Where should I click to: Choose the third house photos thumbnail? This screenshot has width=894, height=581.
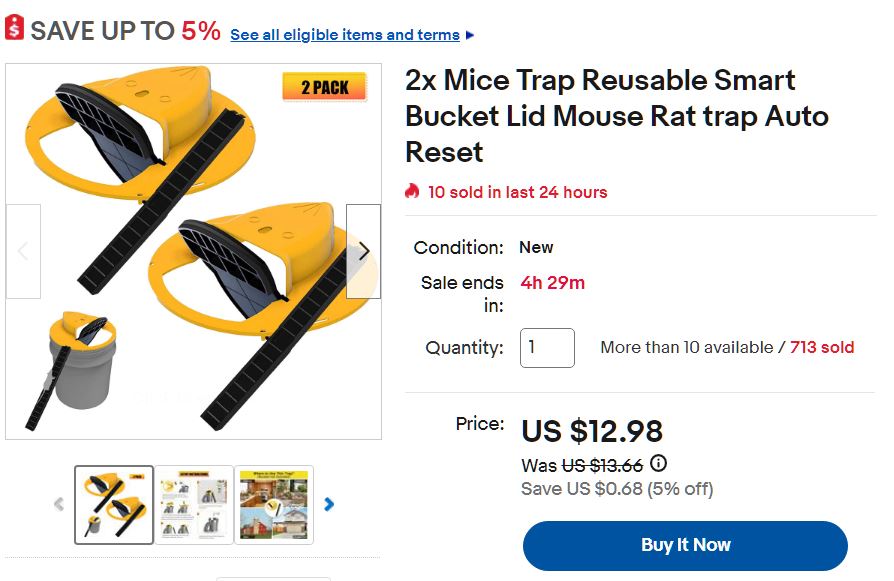(274, 504)
